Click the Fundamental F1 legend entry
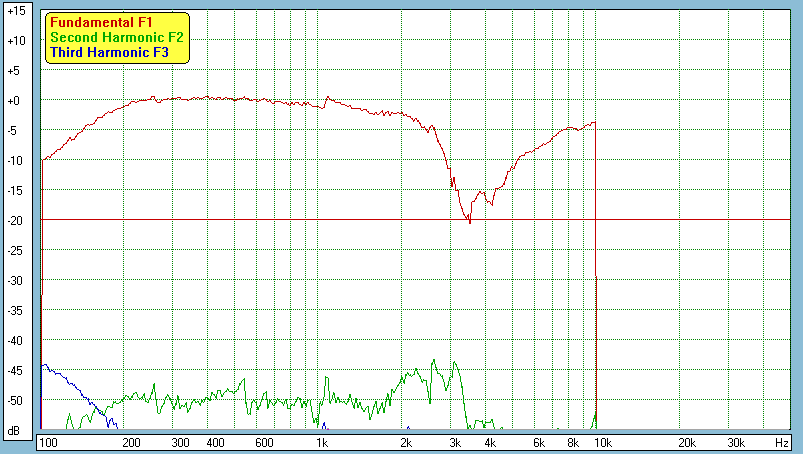 point(100,21)
